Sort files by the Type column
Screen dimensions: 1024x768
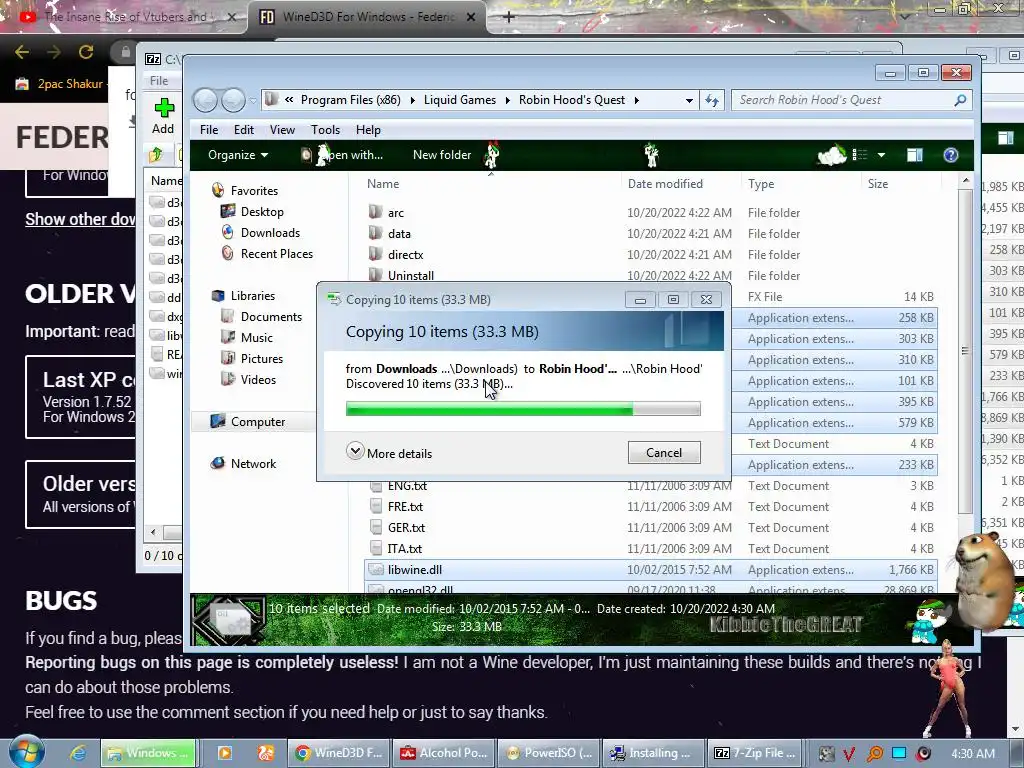pyautogui.click(x=761, y=184)
